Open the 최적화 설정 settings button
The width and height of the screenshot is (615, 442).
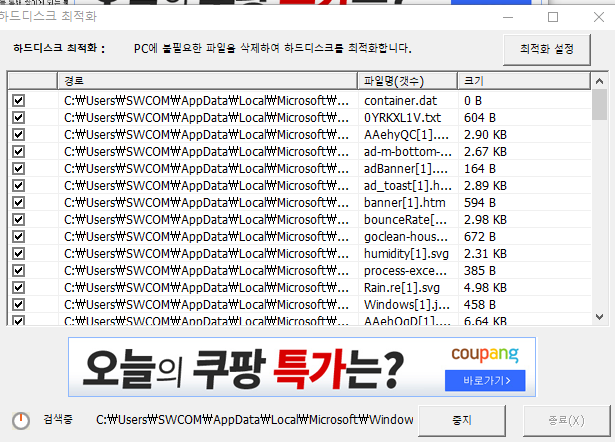547,49
